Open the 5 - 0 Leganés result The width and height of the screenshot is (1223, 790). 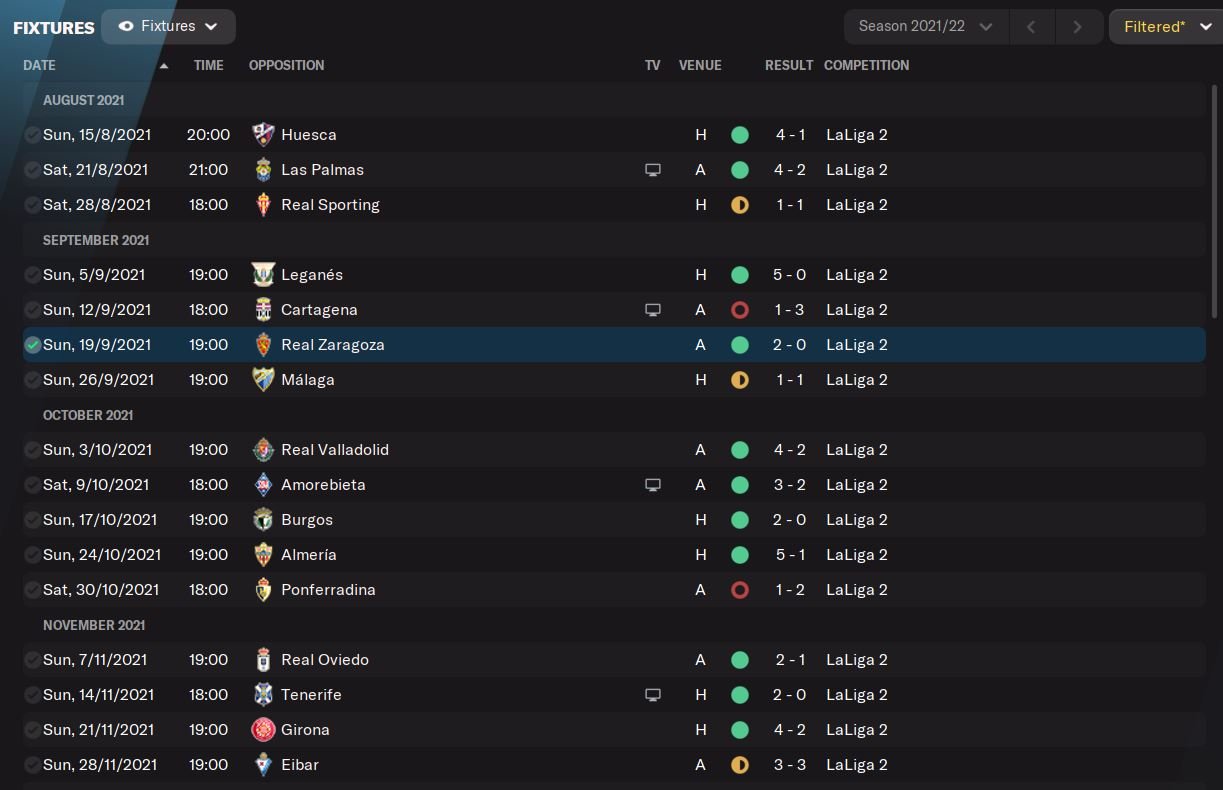click(x=789, y=275)
